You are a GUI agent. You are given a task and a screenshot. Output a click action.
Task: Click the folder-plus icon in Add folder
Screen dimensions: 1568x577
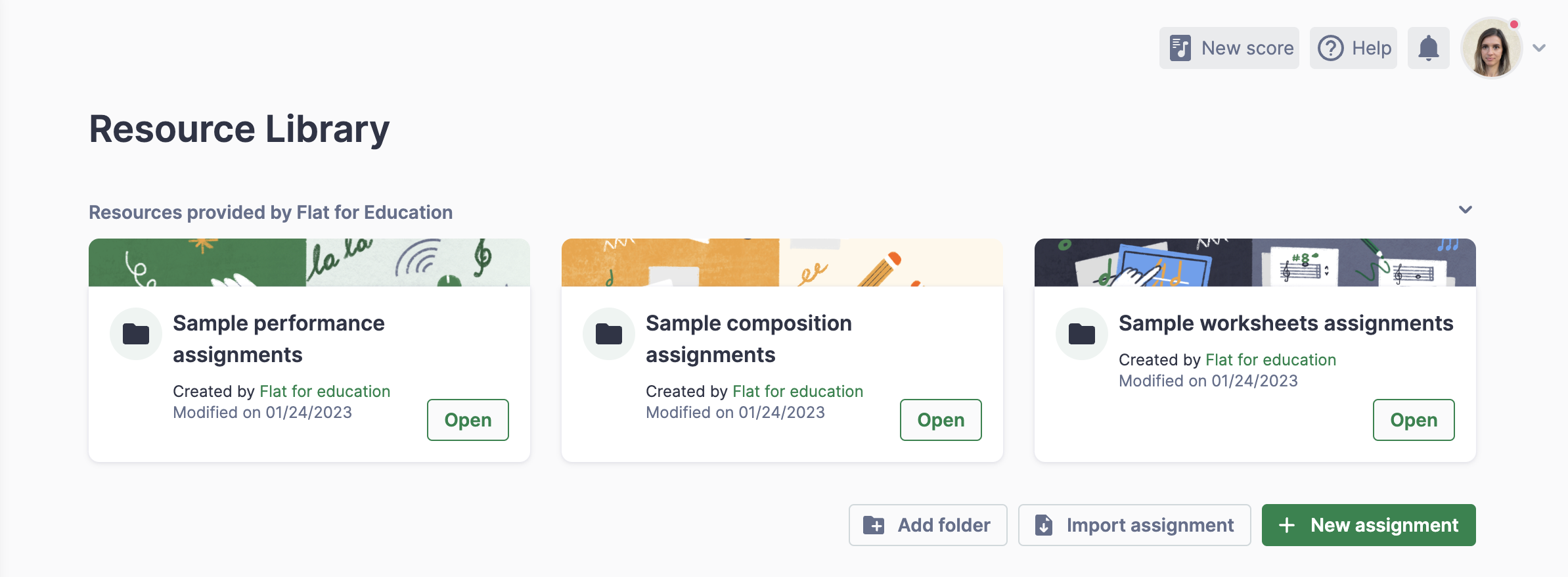point(874,525)
